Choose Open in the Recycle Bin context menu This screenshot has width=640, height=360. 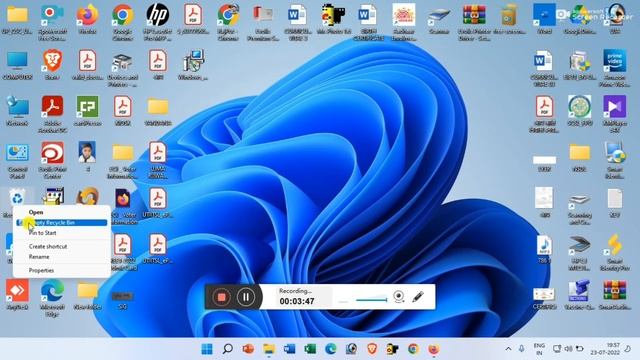[36, 212]
